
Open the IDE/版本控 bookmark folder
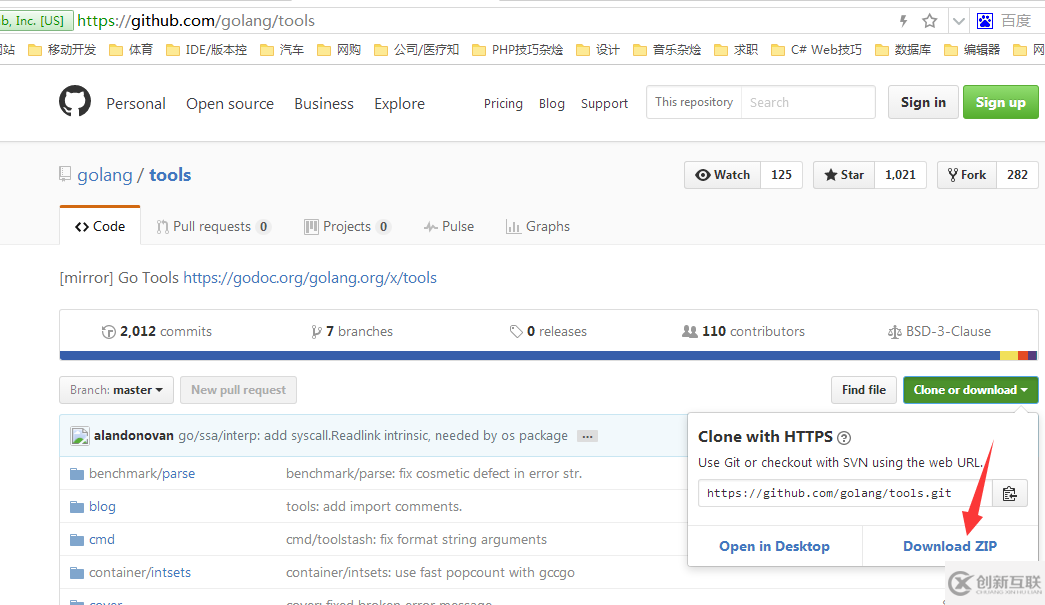(x=206, y=50)
